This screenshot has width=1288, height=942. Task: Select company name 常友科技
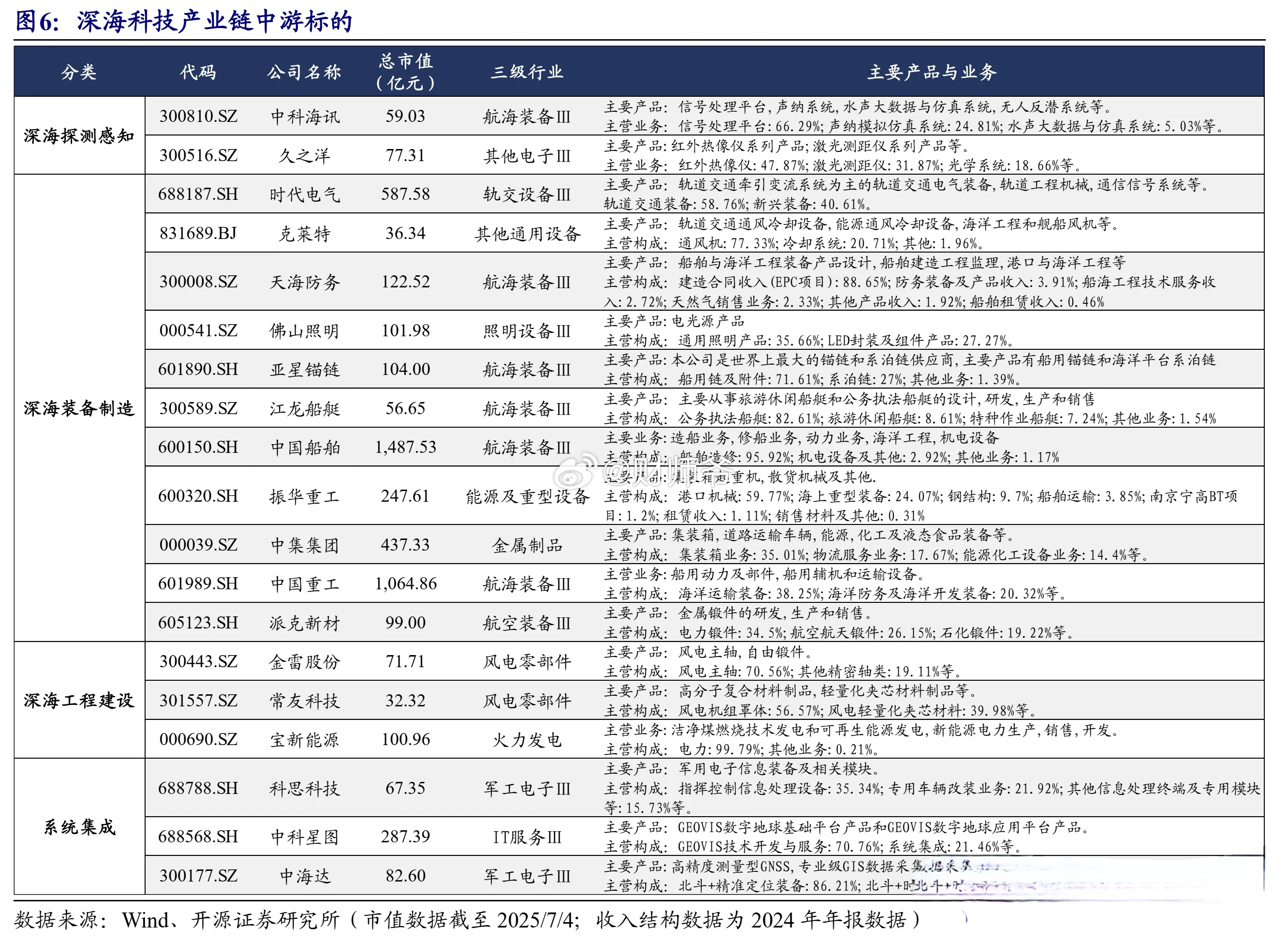tap(305, 702)
